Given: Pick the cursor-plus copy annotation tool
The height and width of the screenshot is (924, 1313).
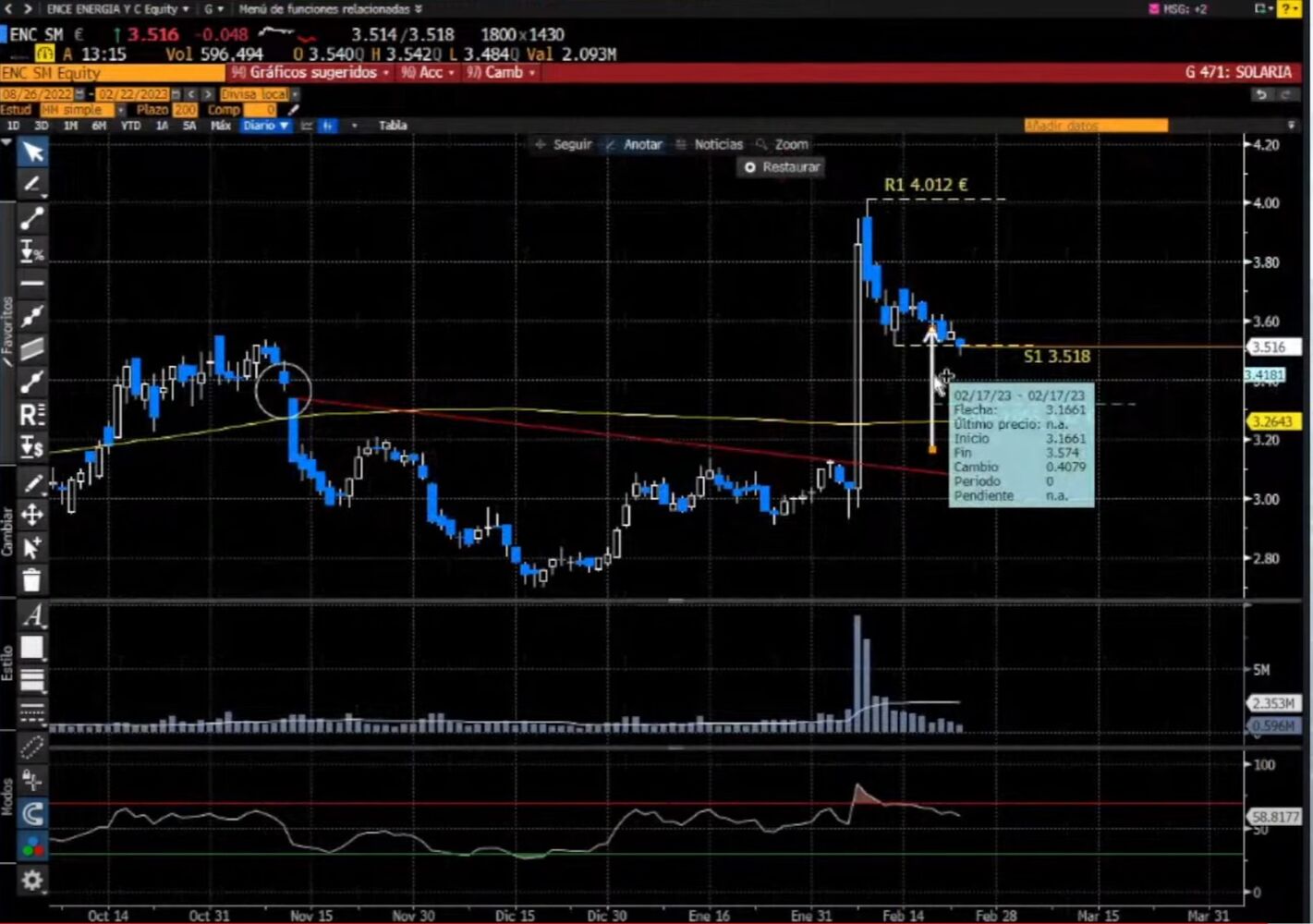Looking at the screenshot, I should click(x=32, y=547).
